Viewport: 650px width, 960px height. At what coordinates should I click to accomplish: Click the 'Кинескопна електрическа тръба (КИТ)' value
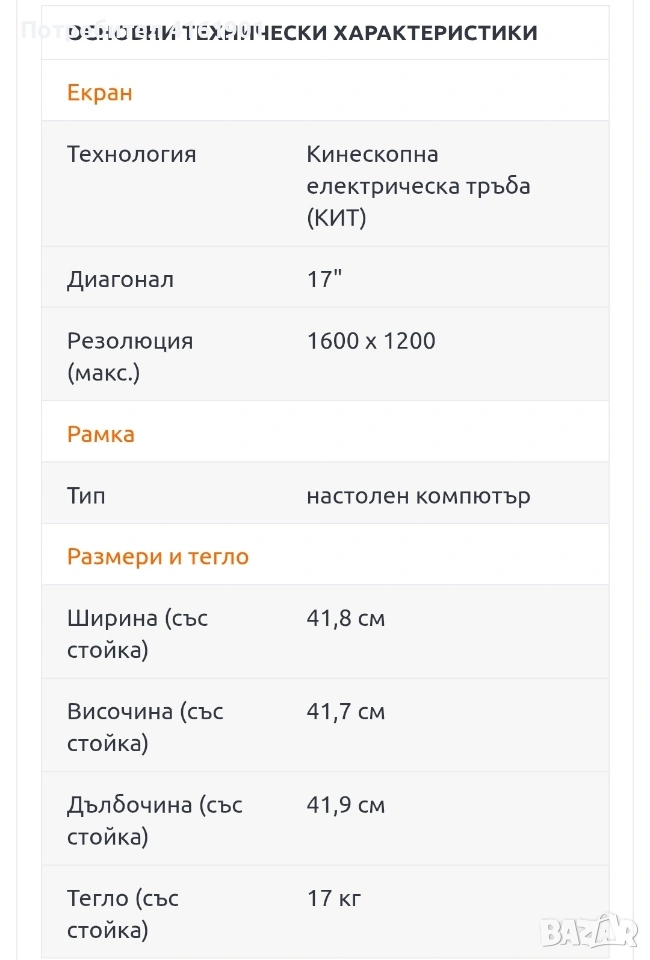pos(418,186)
